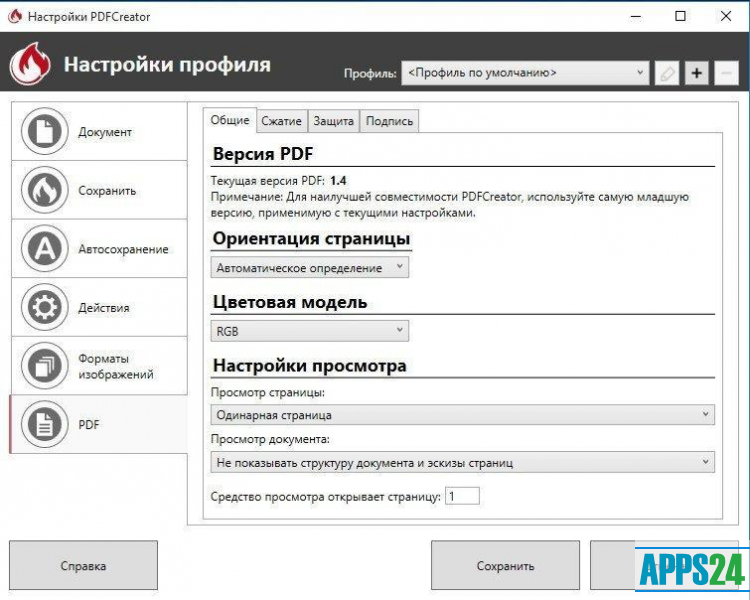Click the Средство просмотра открывает страницу label

coord(325,497)
